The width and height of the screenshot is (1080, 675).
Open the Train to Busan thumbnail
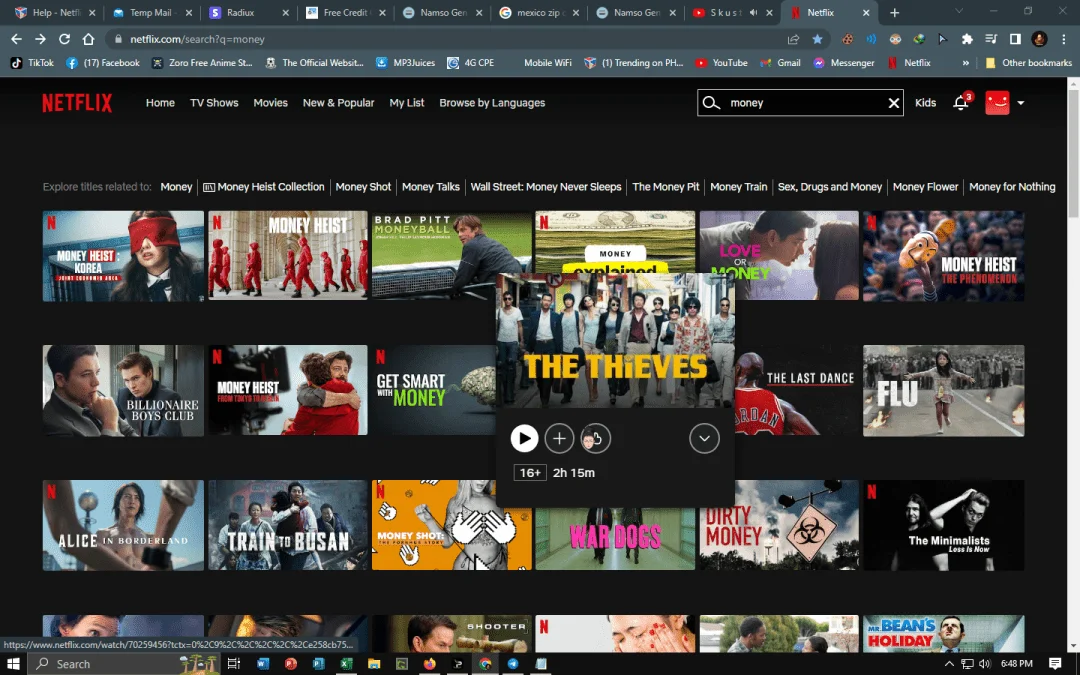pos(288,525)
